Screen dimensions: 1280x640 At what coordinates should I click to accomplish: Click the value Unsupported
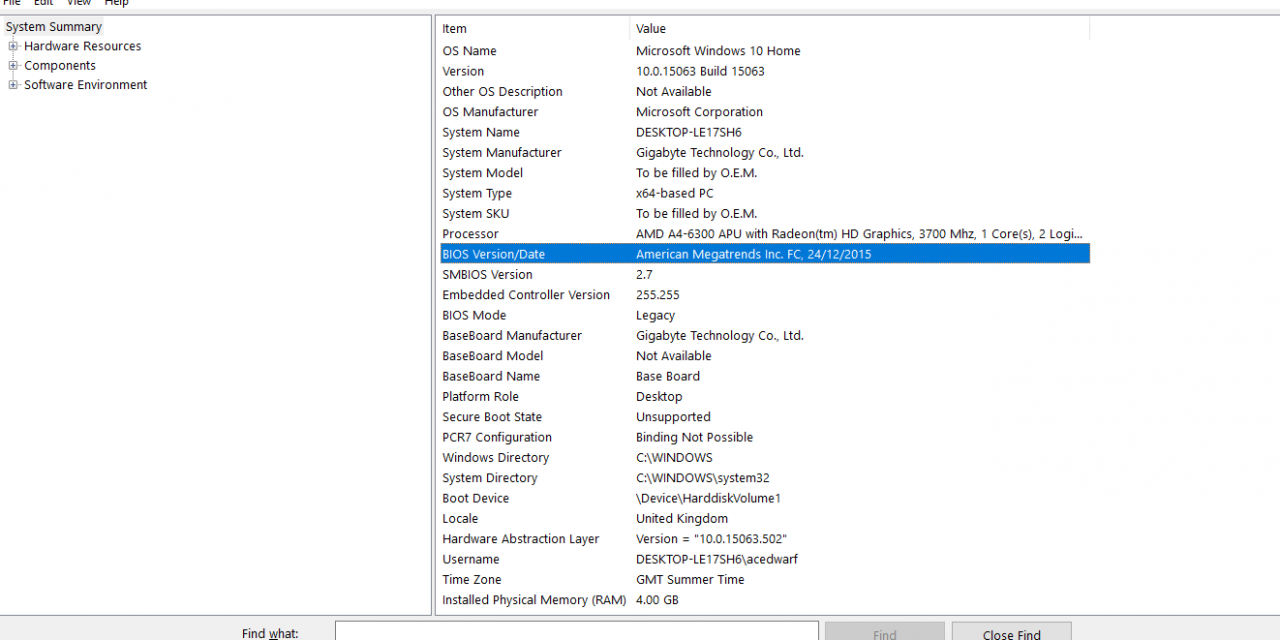673,417
